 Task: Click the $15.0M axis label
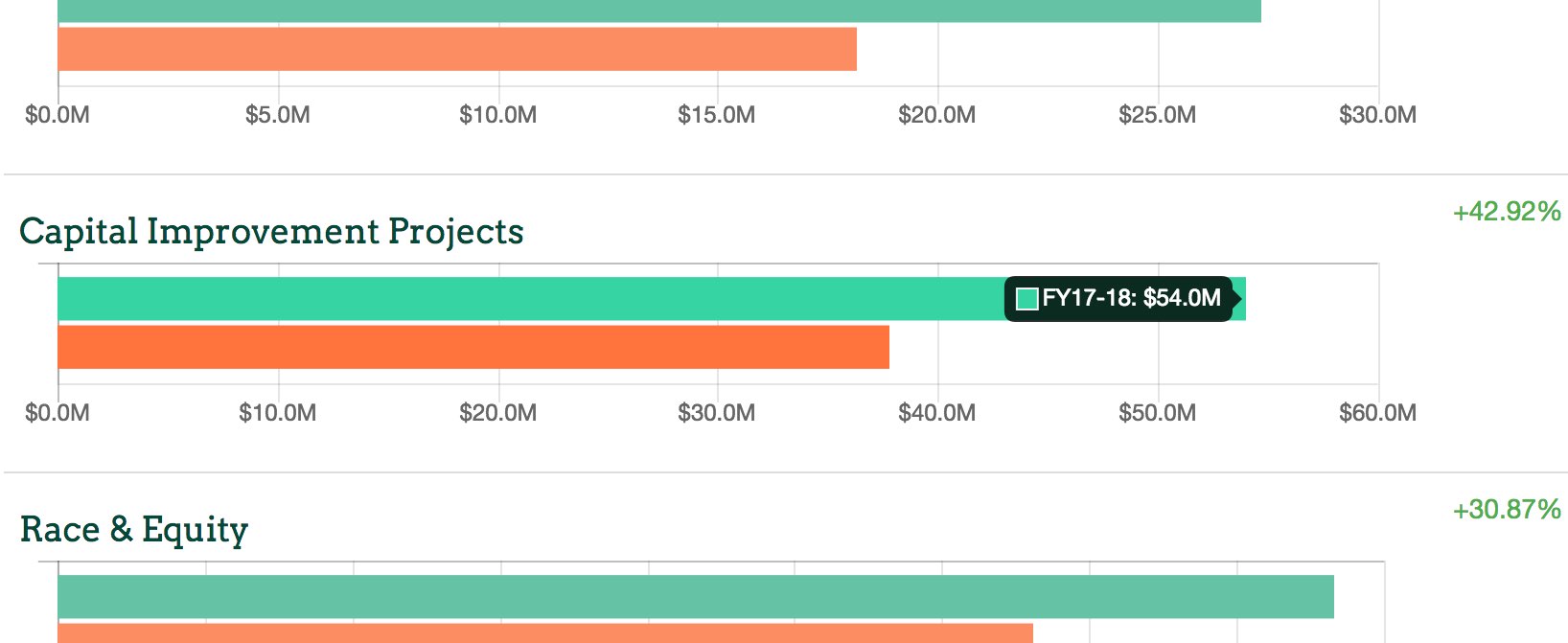point(716,115)
